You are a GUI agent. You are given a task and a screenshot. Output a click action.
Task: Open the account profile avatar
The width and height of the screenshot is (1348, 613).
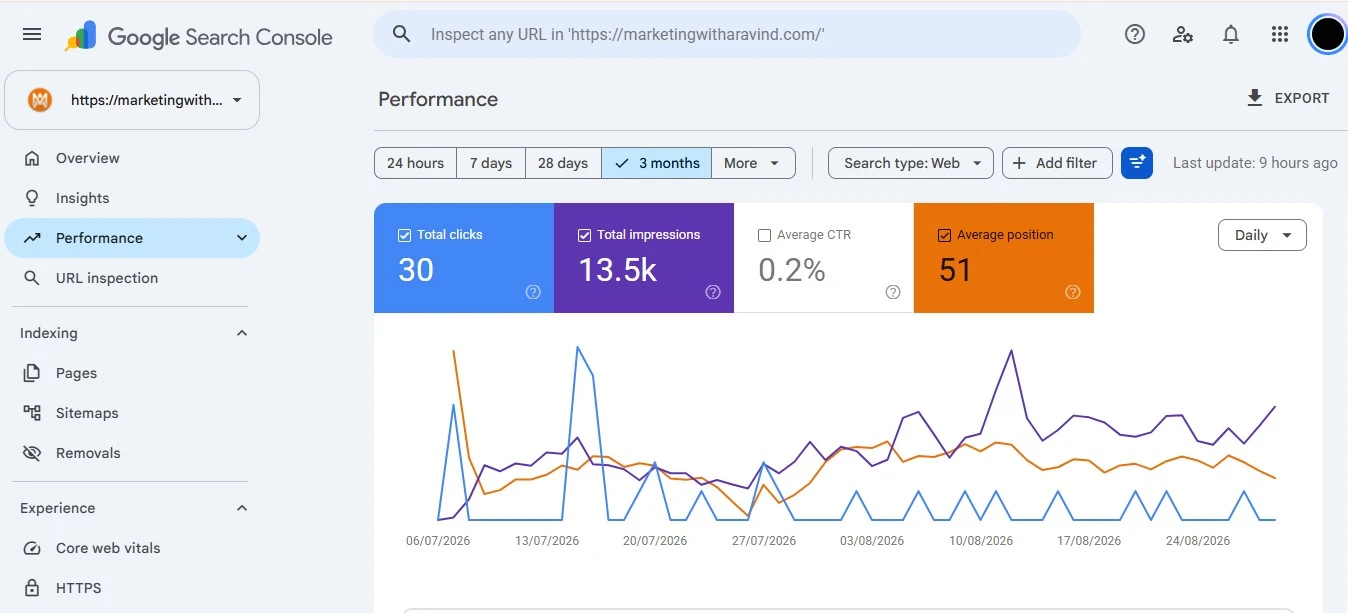(1327, 34)
